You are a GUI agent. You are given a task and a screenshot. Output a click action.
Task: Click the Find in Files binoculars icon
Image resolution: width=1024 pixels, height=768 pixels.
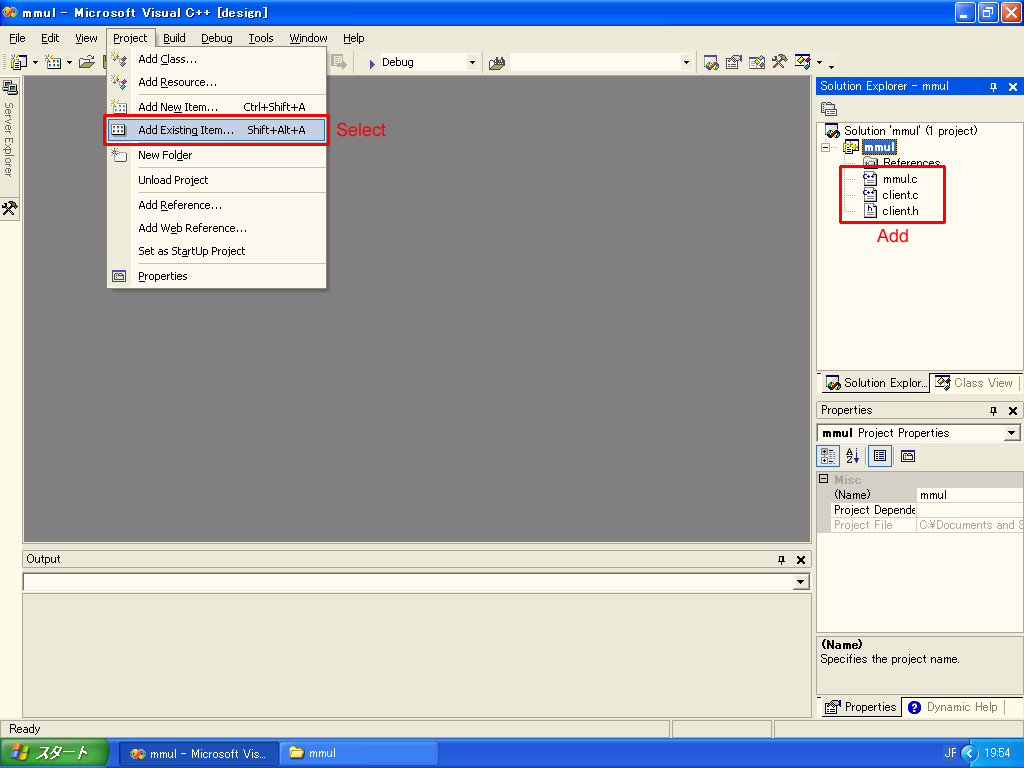(497, 63)
